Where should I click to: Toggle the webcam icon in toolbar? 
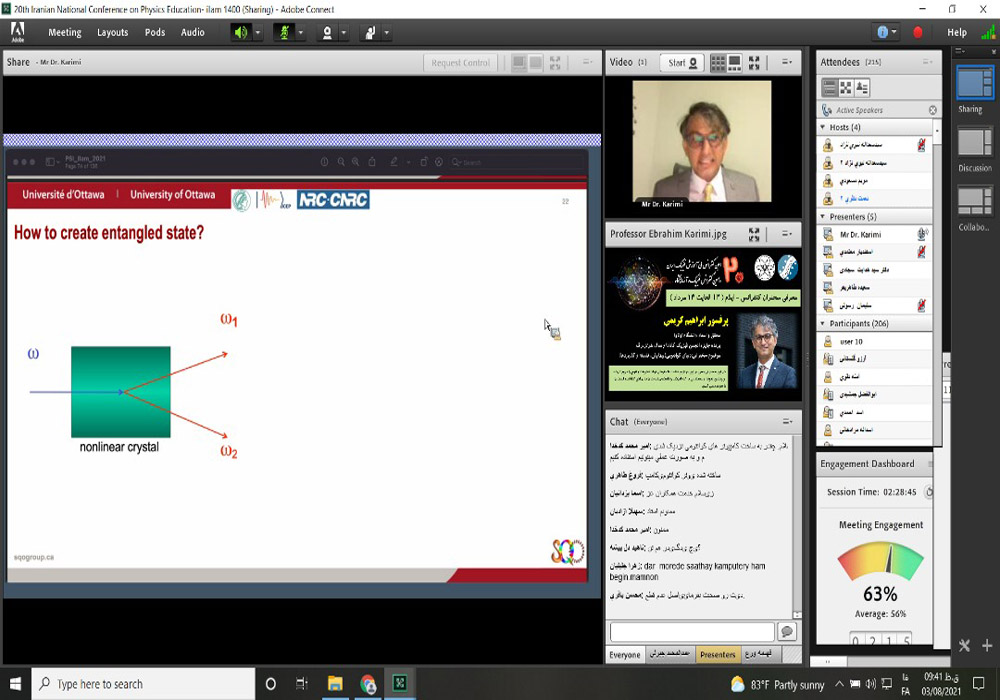(326, 32)
